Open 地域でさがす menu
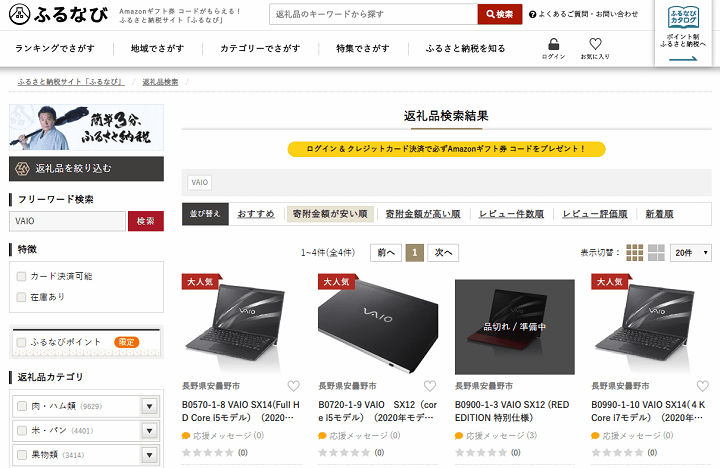Viewport: 720px width, 468px height. [158, 48]
